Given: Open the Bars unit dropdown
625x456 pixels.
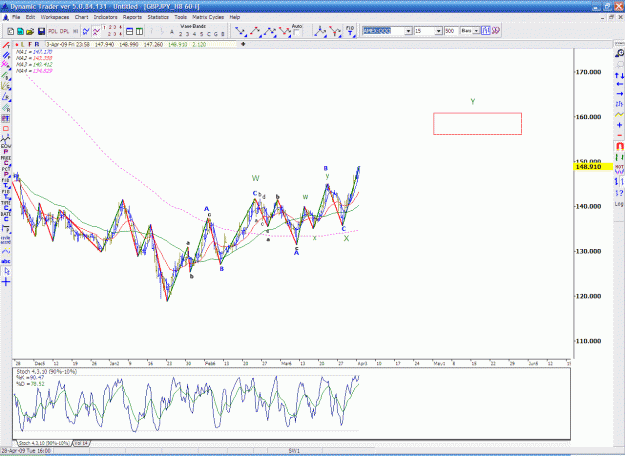Looking at the screenshot, I should click(x=476, y=31).
